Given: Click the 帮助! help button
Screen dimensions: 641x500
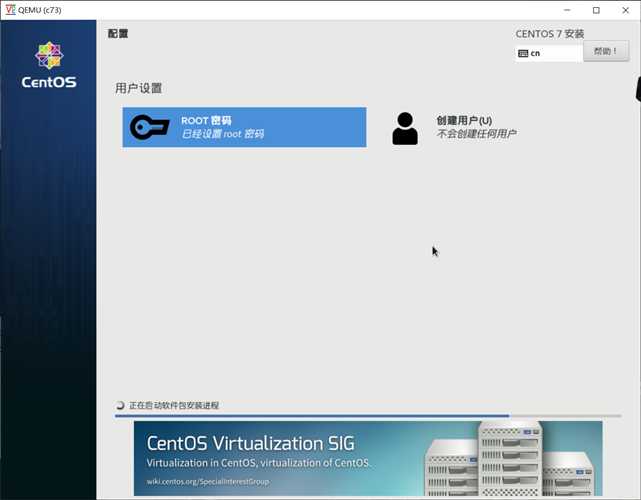Looking at the screenshot, I should [606, 52].
